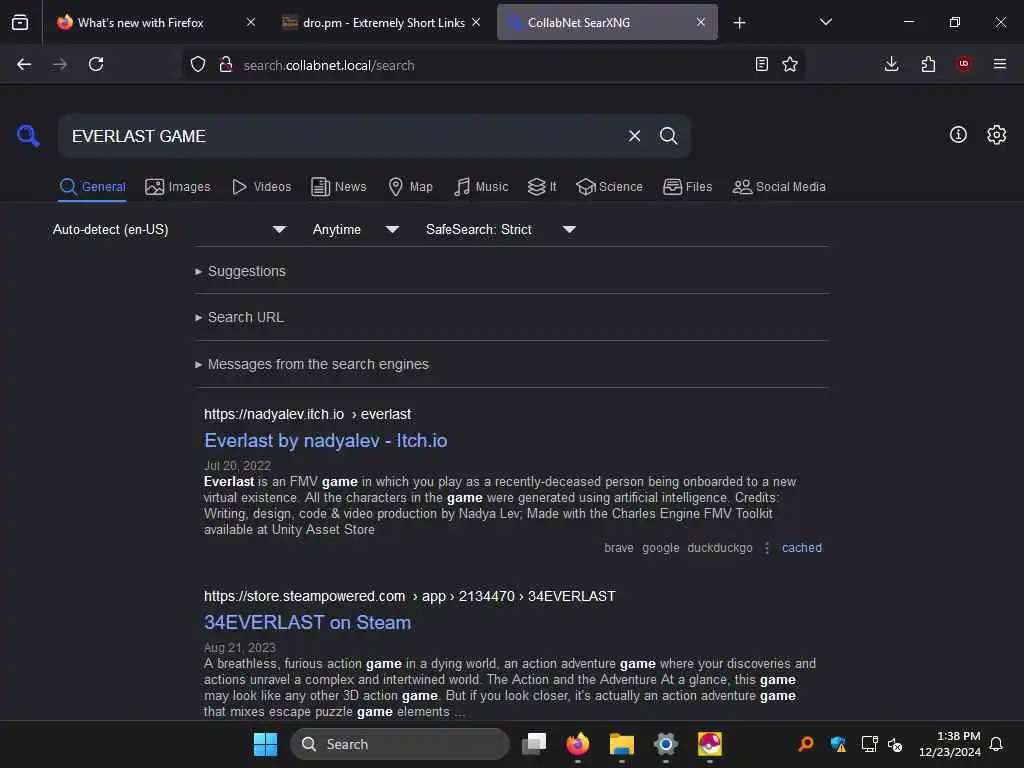Select the It search category

pyautogui.click(x=542, y=187)
